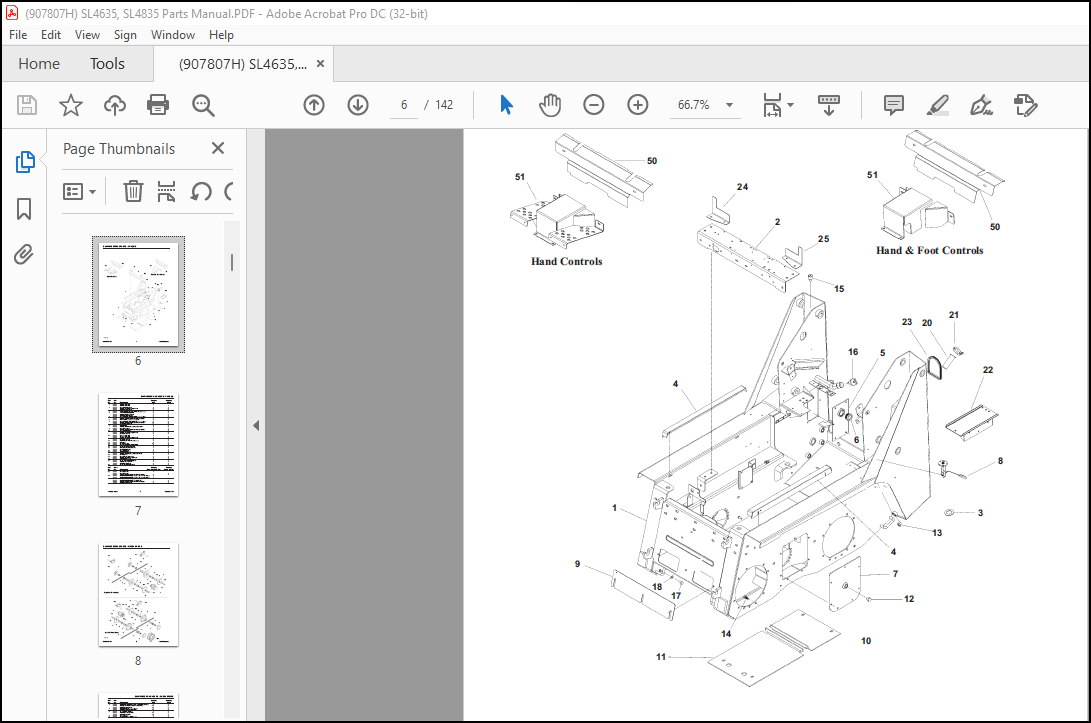The width and height of the screenshot is (1091, 723).
Task: Open fit page width options
Action: pyautogui.click(x=777, y=105)
